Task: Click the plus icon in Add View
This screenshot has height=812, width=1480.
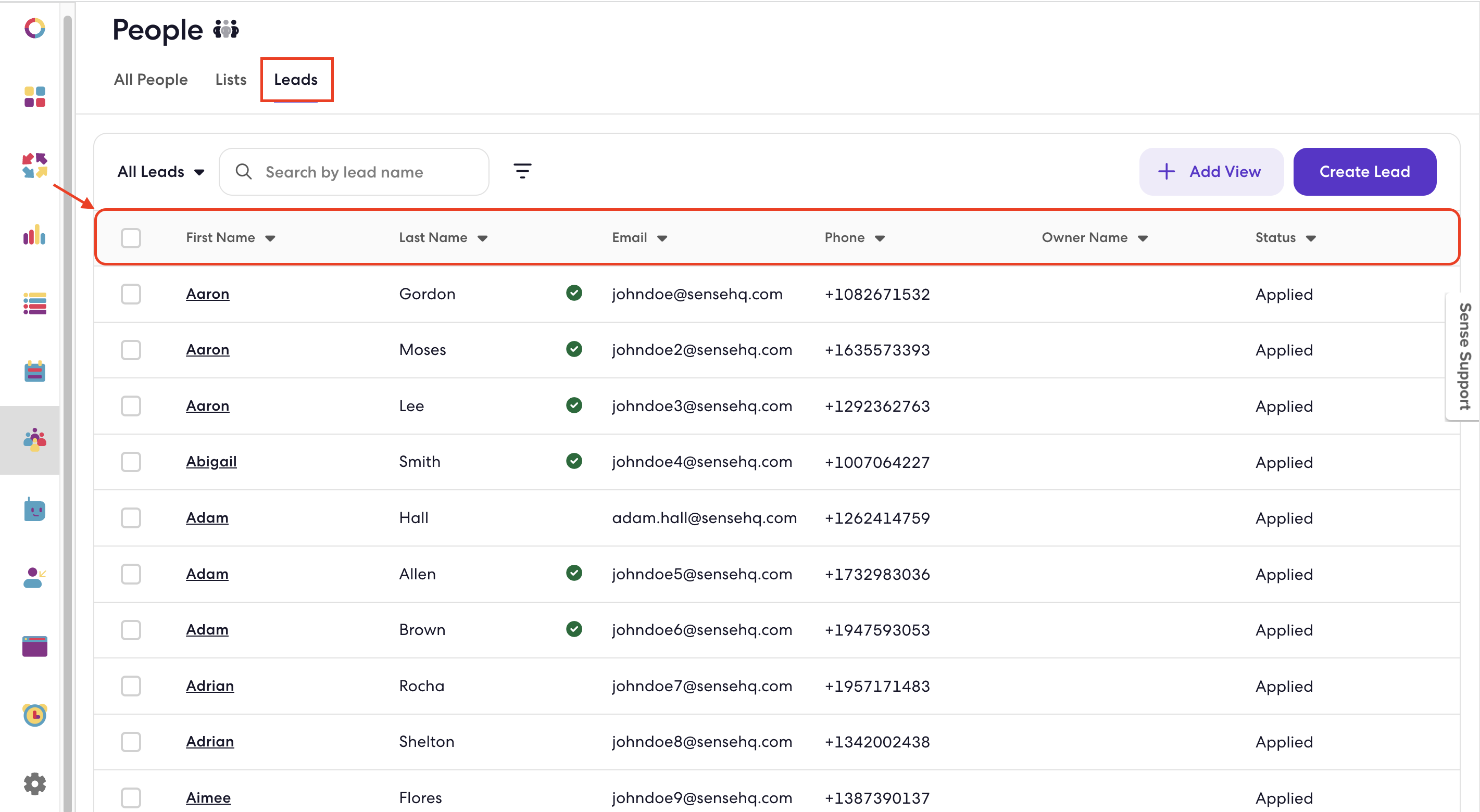Action: pyautogui.click(x=1166, y=171)
